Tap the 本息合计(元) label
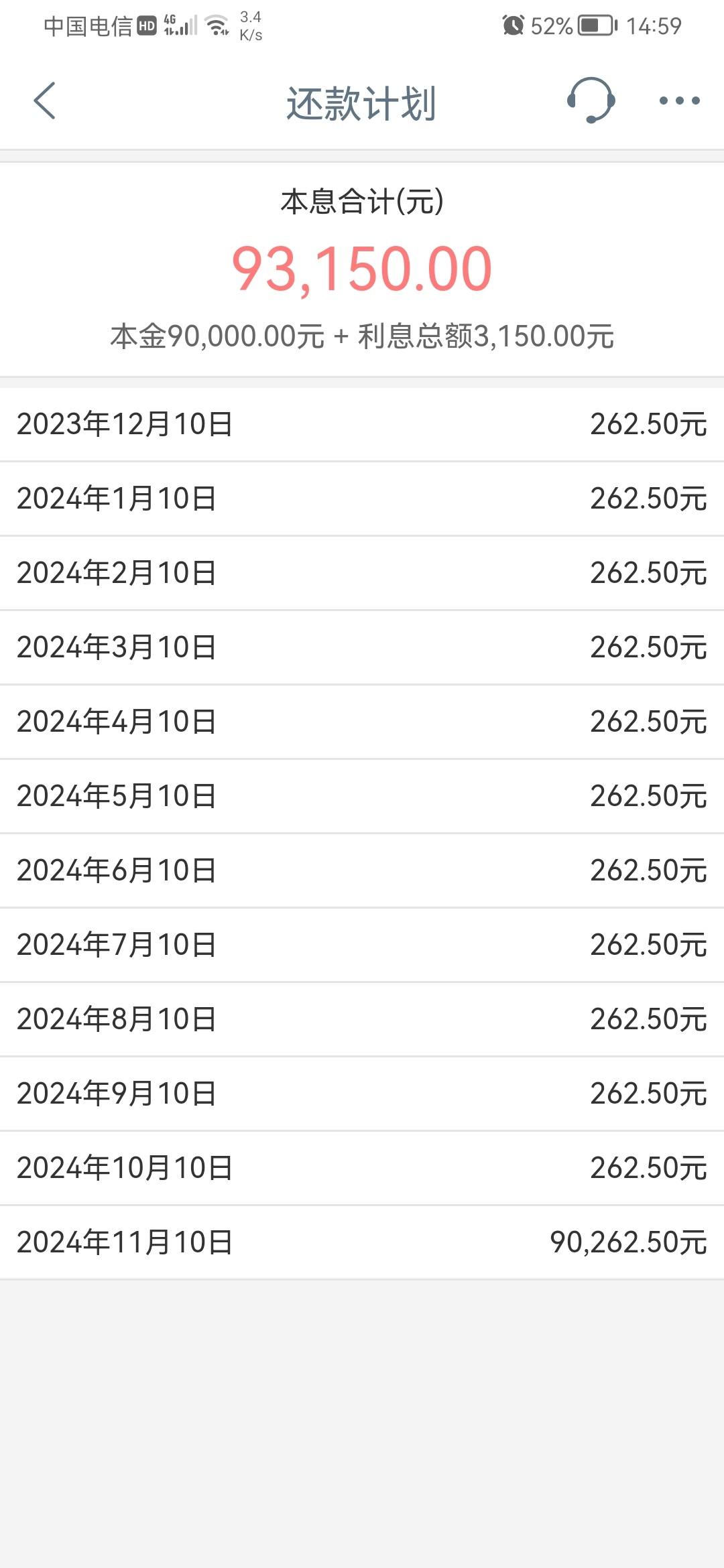The image size is (724, 1568). pyautogui.click(x=362, y=202)
